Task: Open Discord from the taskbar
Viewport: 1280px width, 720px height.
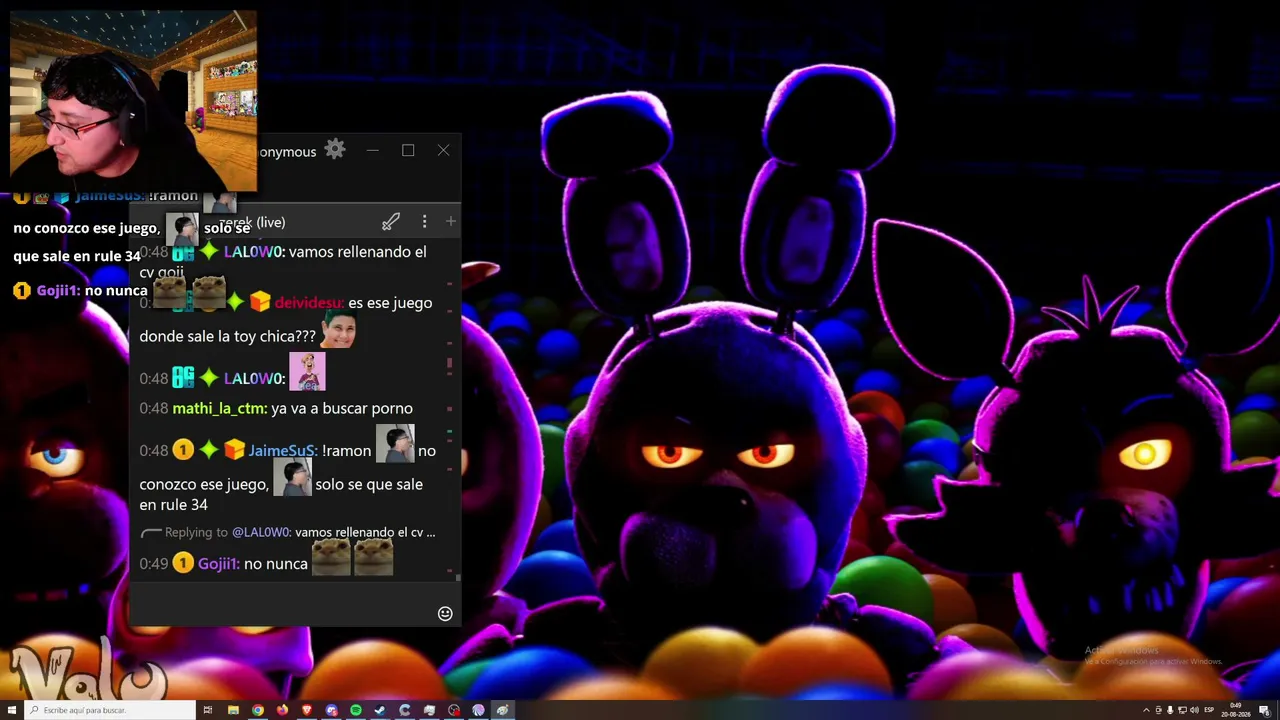Action: pos(331,710)
